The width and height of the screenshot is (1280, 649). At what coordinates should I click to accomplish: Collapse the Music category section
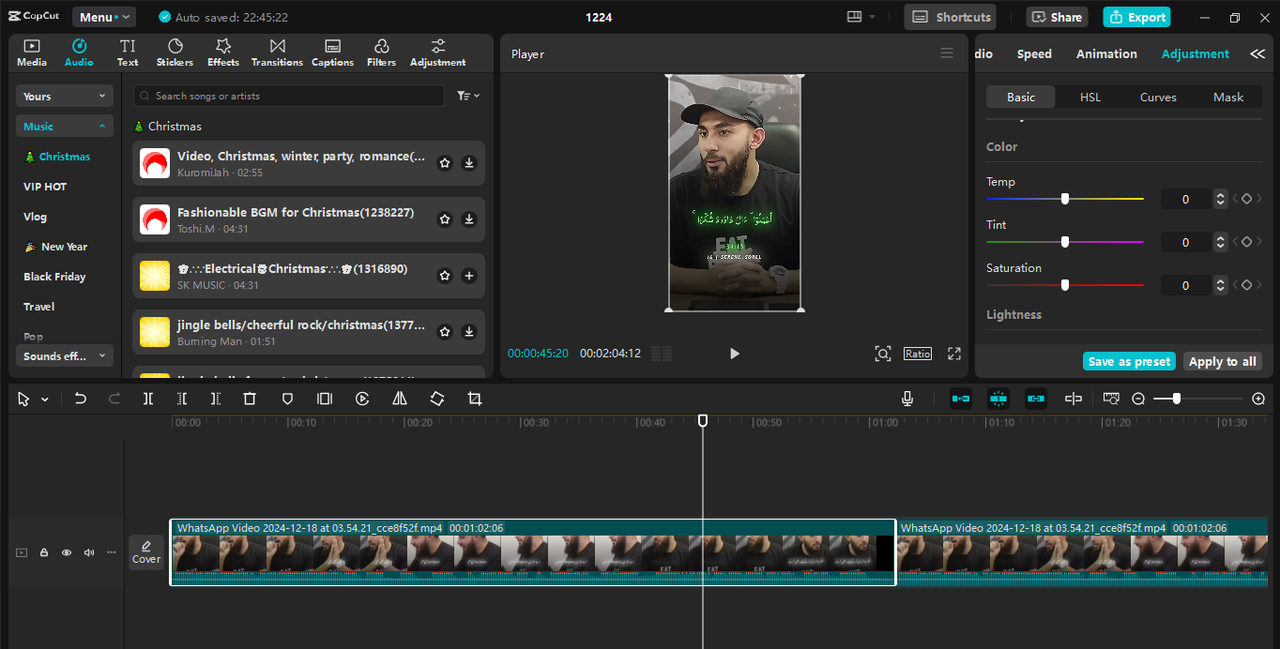point(64,126)
